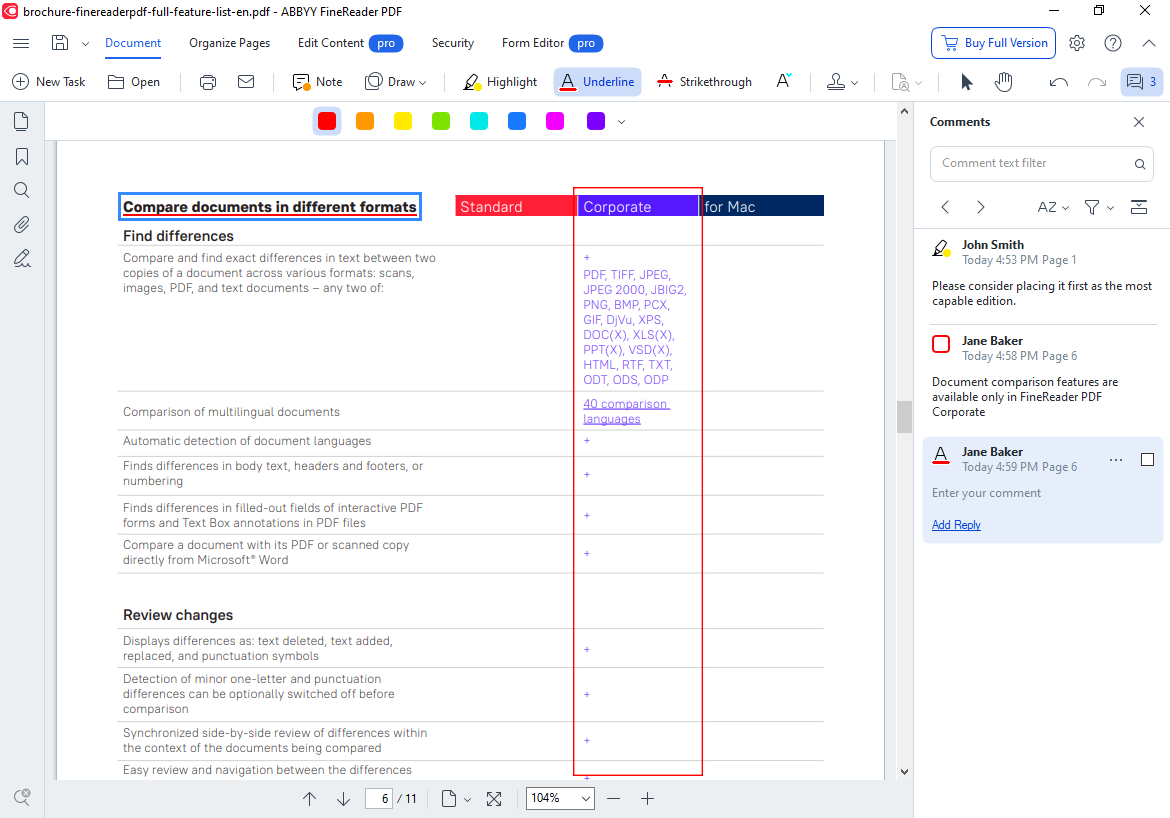
Task: Activate the Highlight tool
Action: (x=500, y=82)
